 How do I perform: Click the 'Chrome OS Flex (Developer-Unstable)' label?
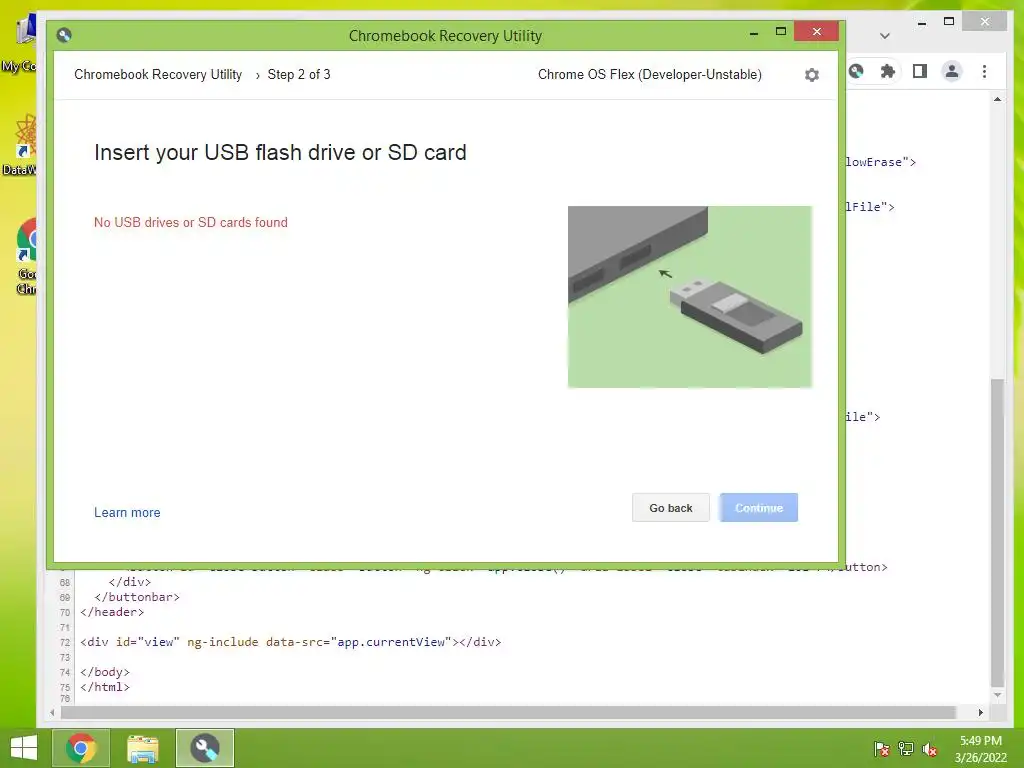(x=650, y=74)
